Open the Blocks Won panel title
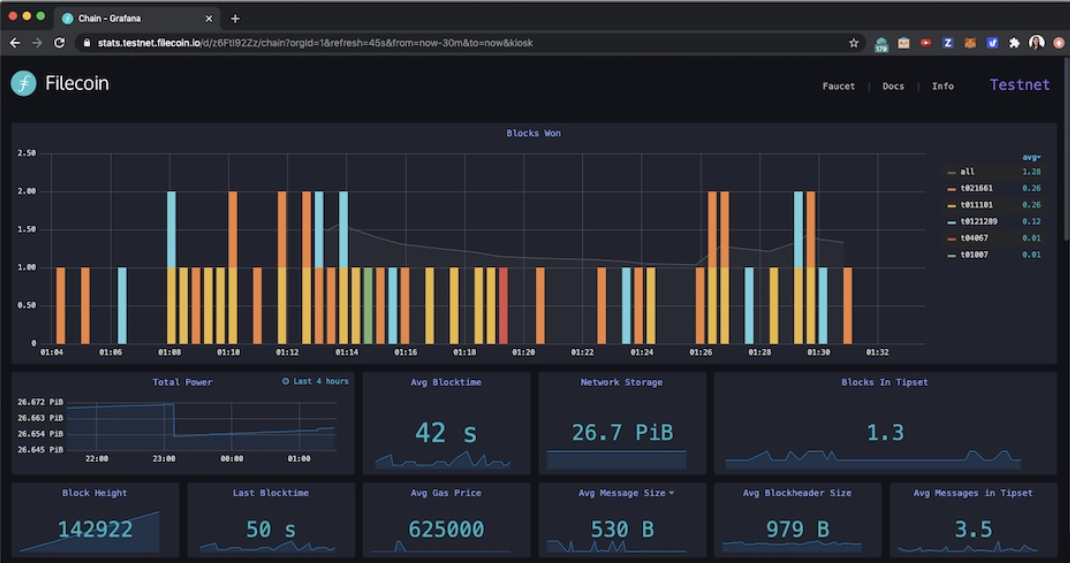The height and width of the screenshot is (563, 1070). [534, 133]
